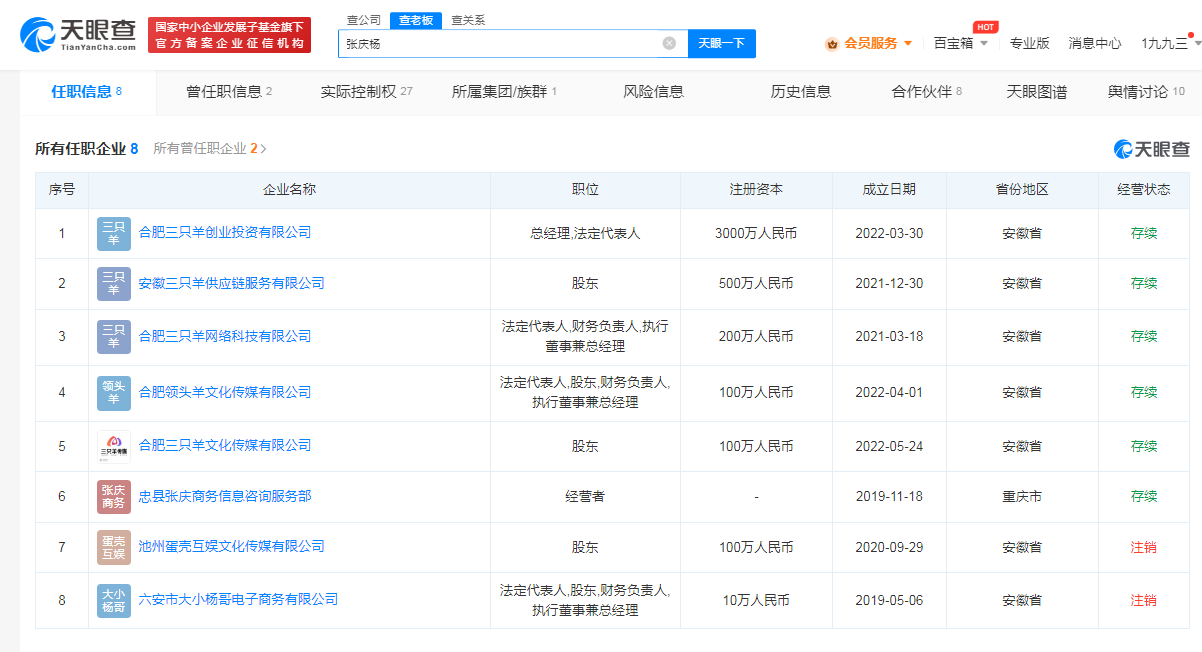Click the 领头羊 company logo tile

(x=113, y=392)
